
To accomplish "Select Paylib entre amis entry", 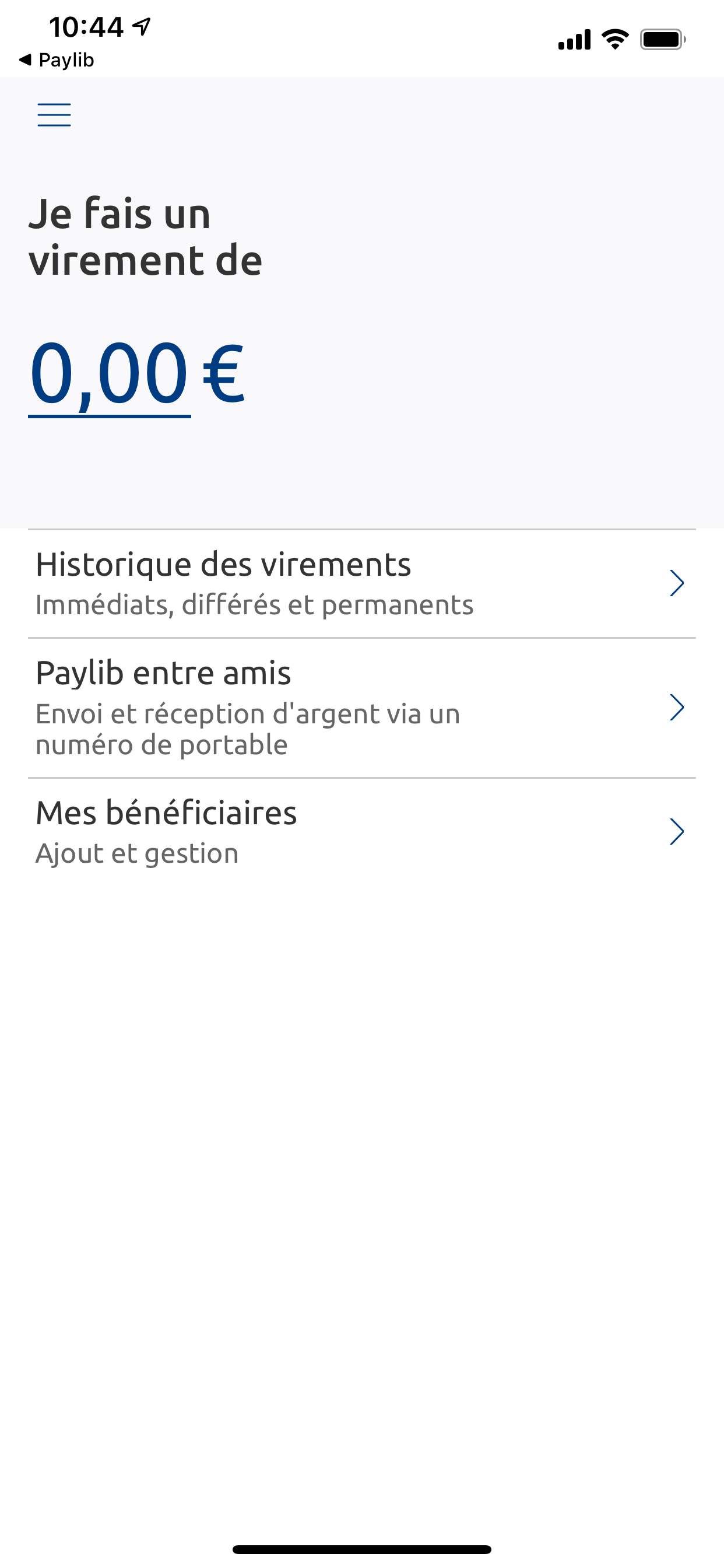I will (163, 673).
